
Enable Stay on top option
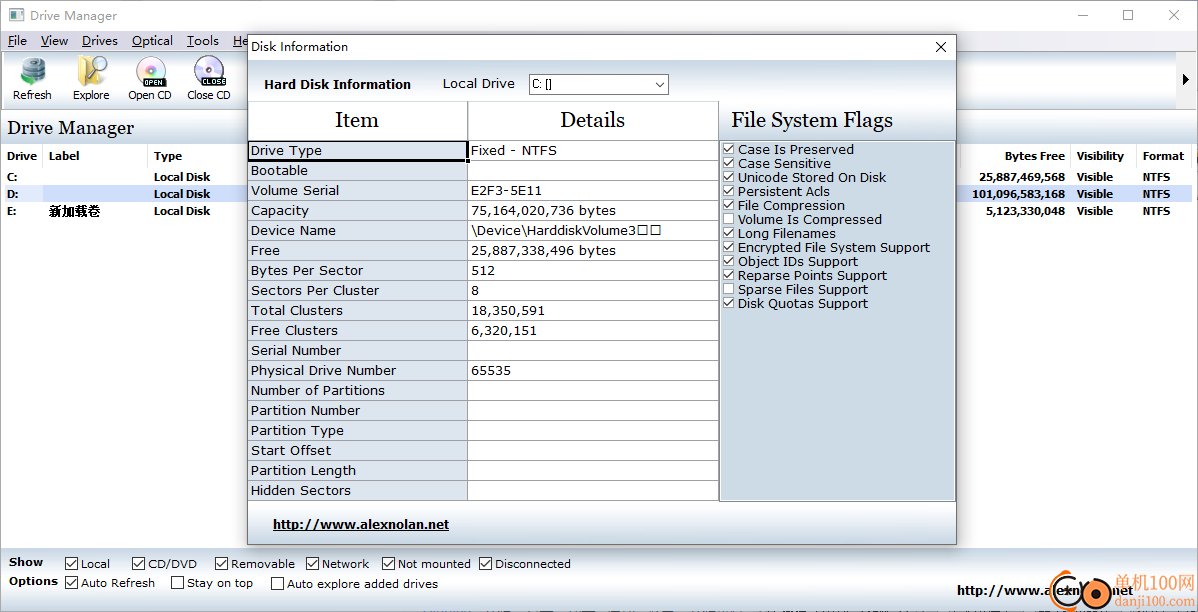point(177,583)
